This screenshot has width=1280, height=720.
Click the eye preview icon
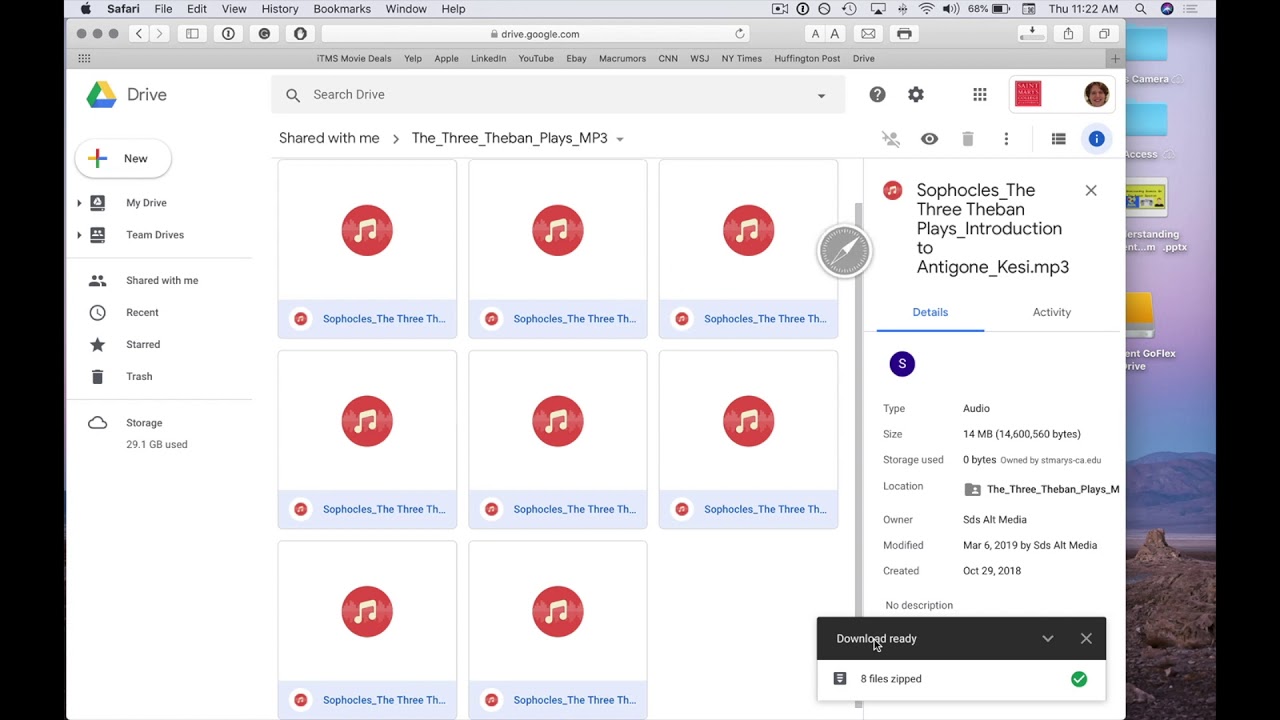coord(929,139)
